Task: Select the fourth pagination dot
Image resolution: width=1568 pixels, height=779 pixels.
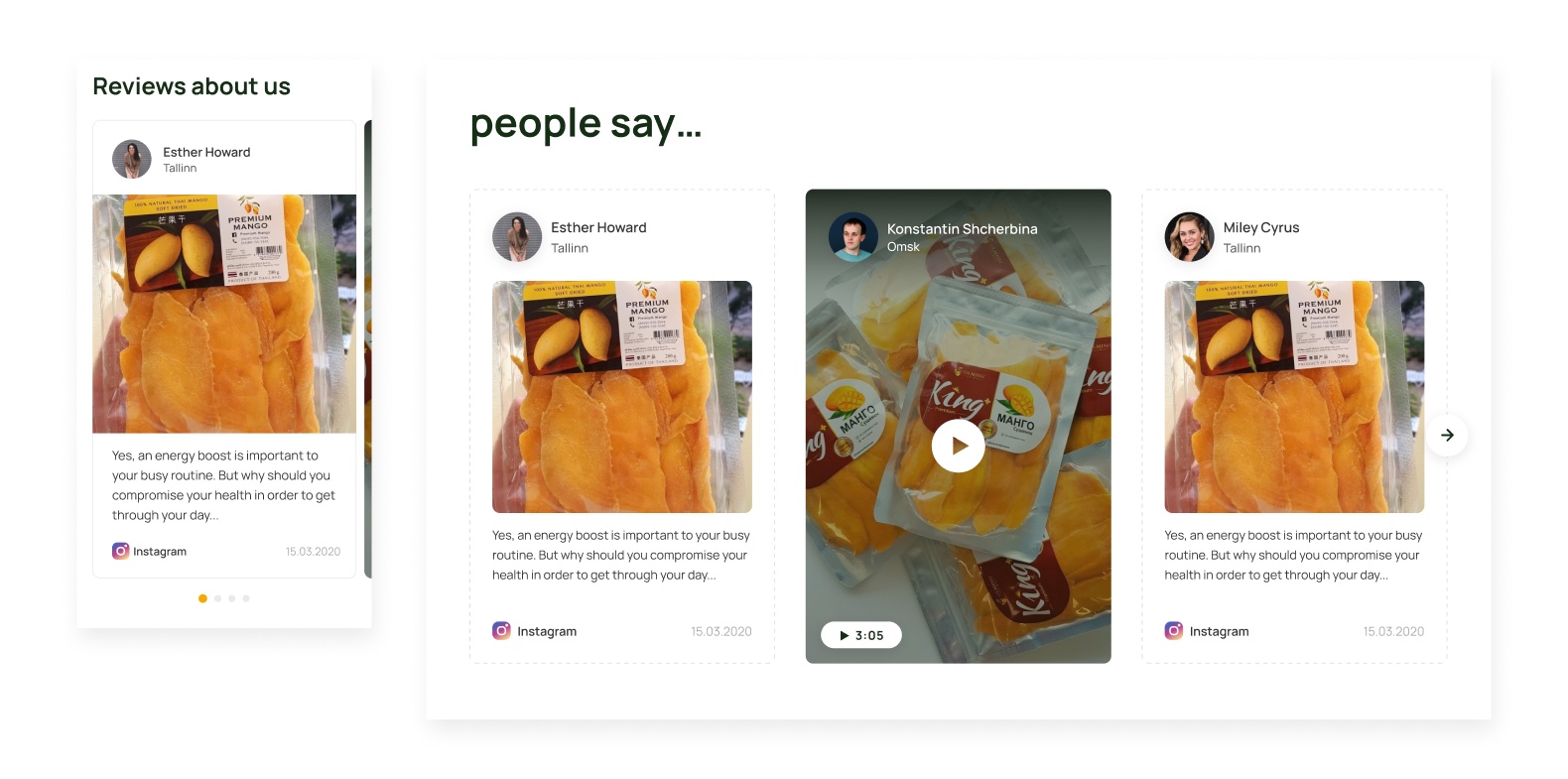Action: (246, 598)
